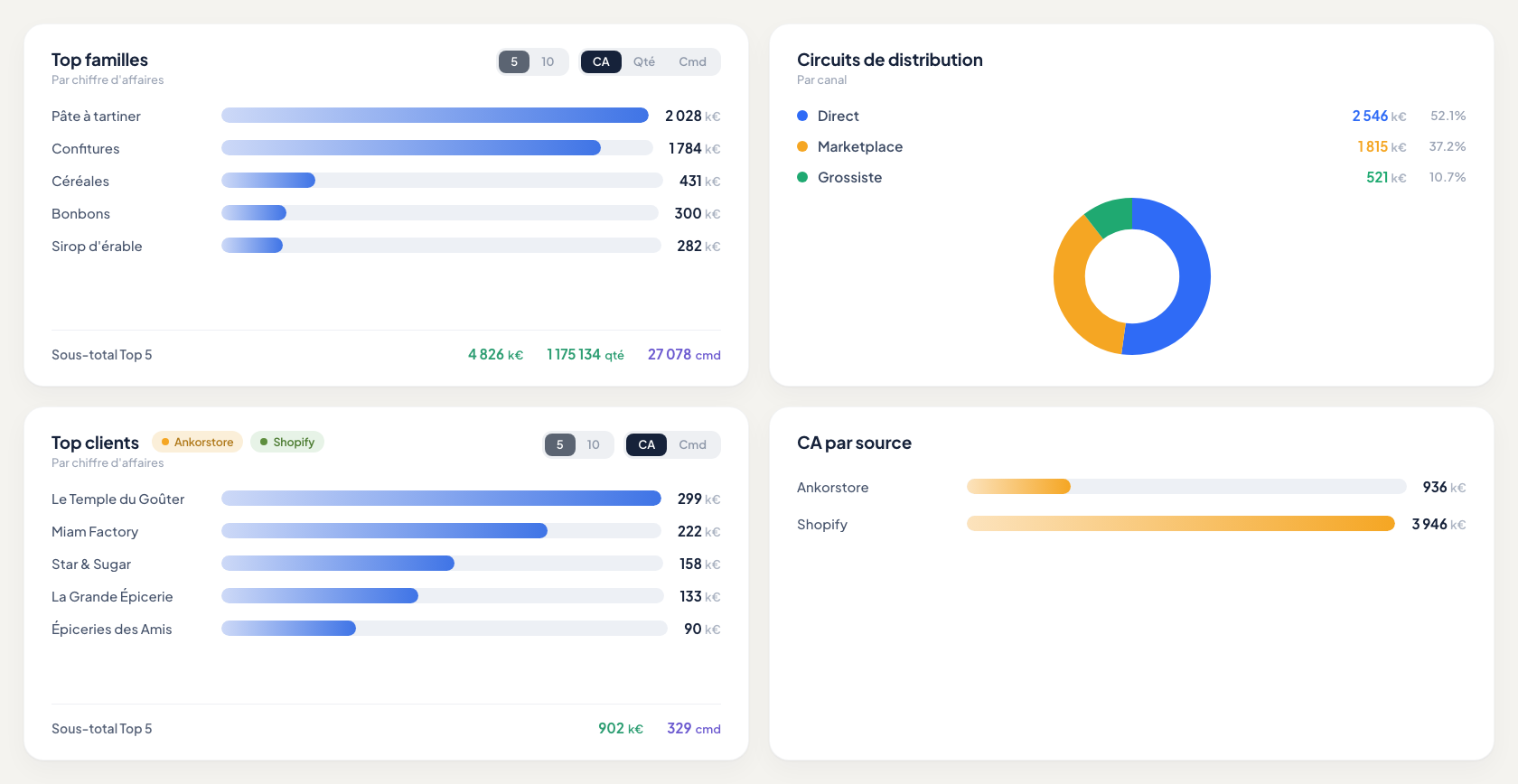Click the blue Direct donut segment

[1193, 280]
